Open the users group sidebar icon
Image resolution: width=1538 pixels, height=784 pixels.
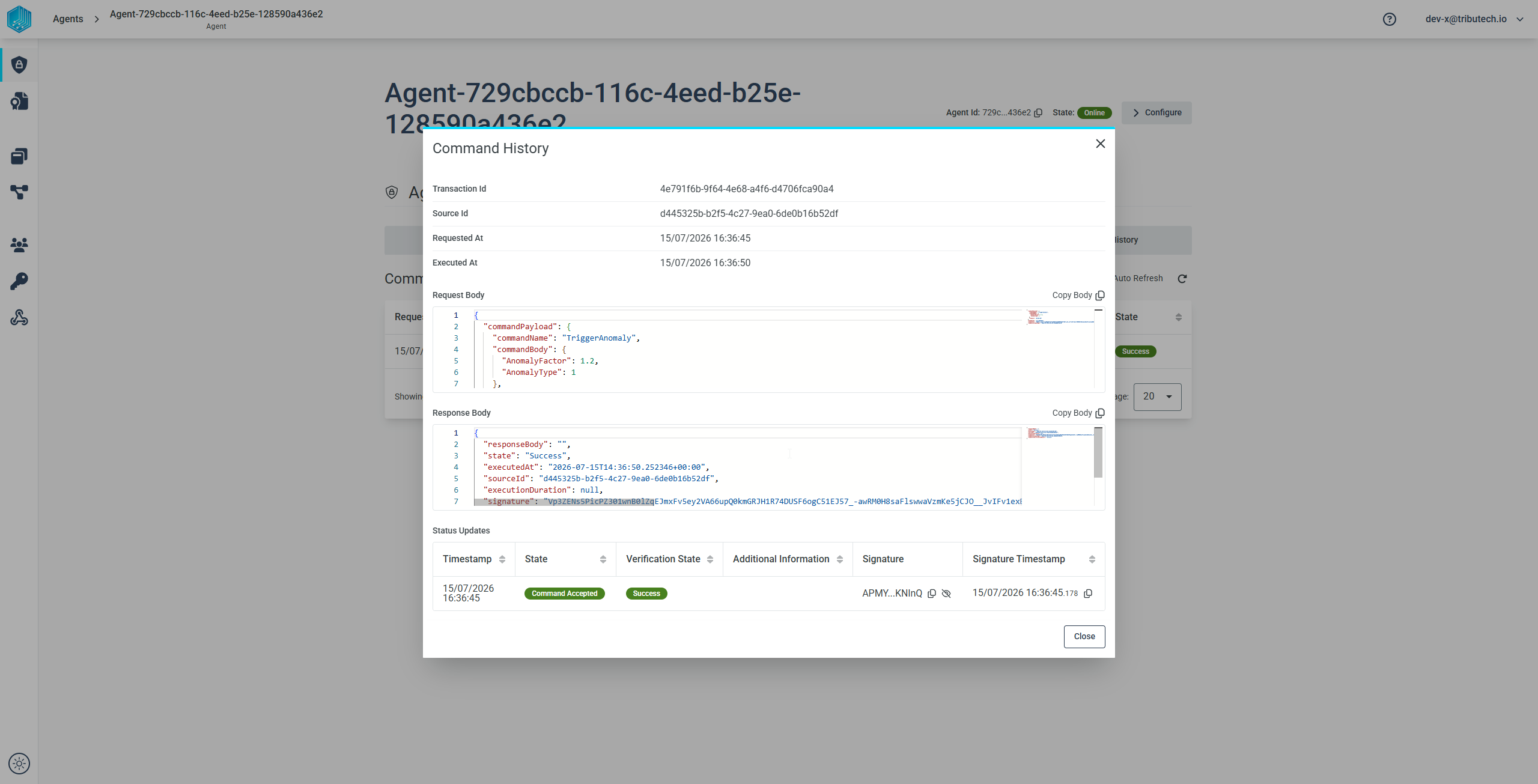tap(19, 245)
